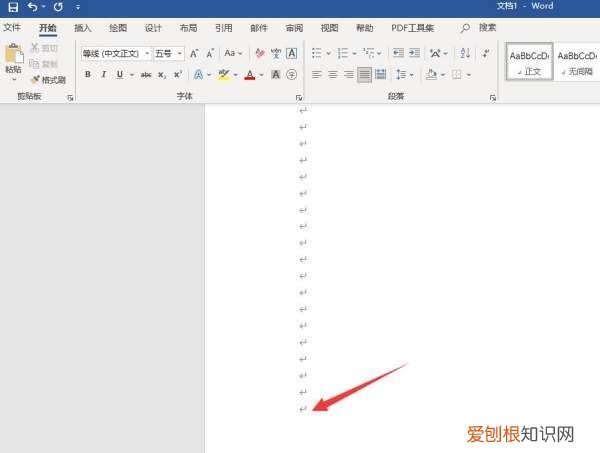Image resolution: width=600 pixels, height=453 pixels.
Task: Decrease font size with shrink font icon
Action: point(210,54)
